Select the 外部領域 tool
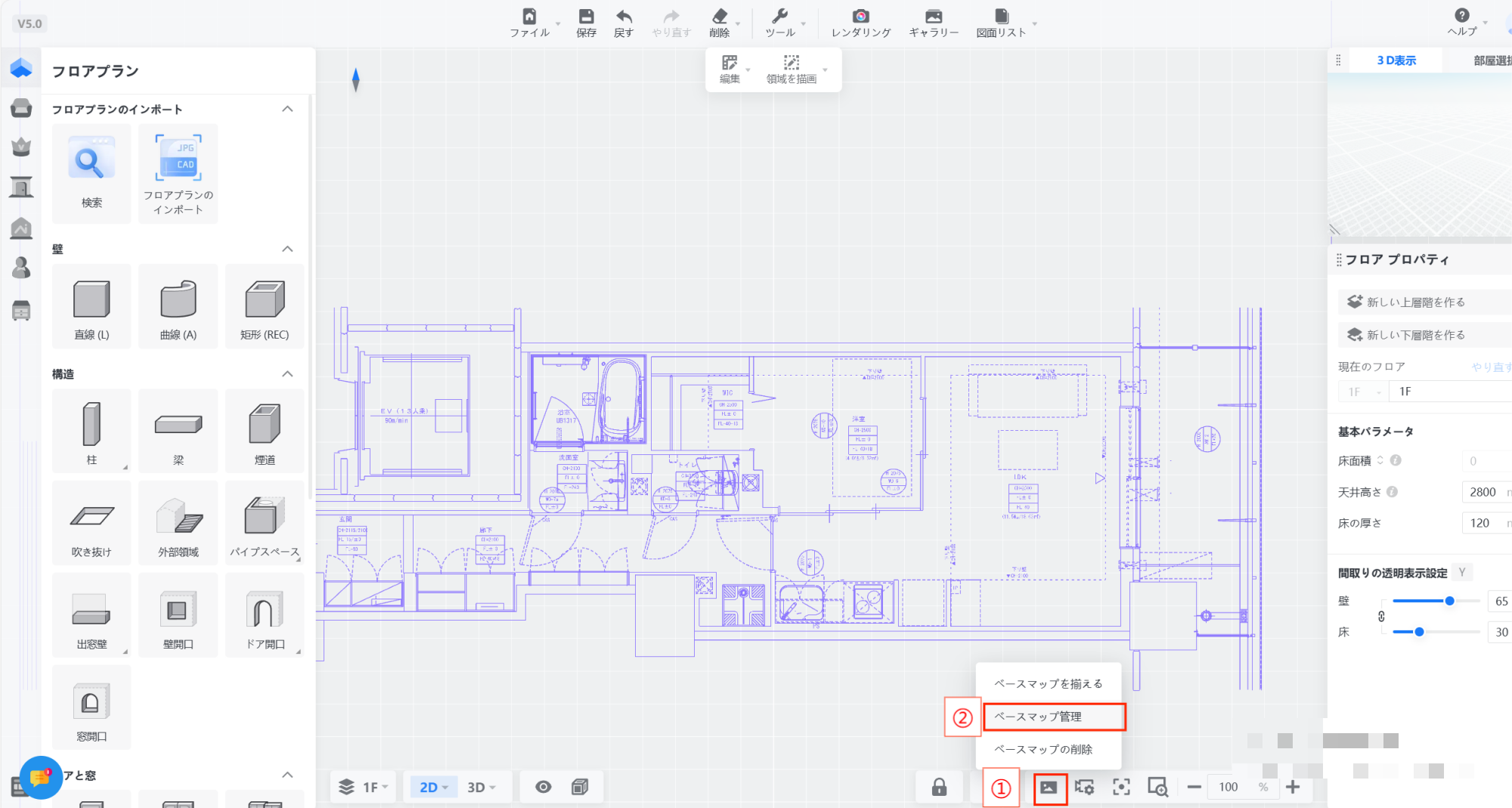 point(178,523)
